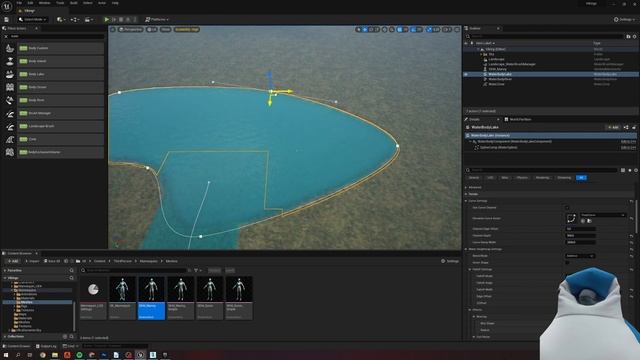Click the Water Body Ocean actor icon
Screen dimensions: 640x360
10,87
